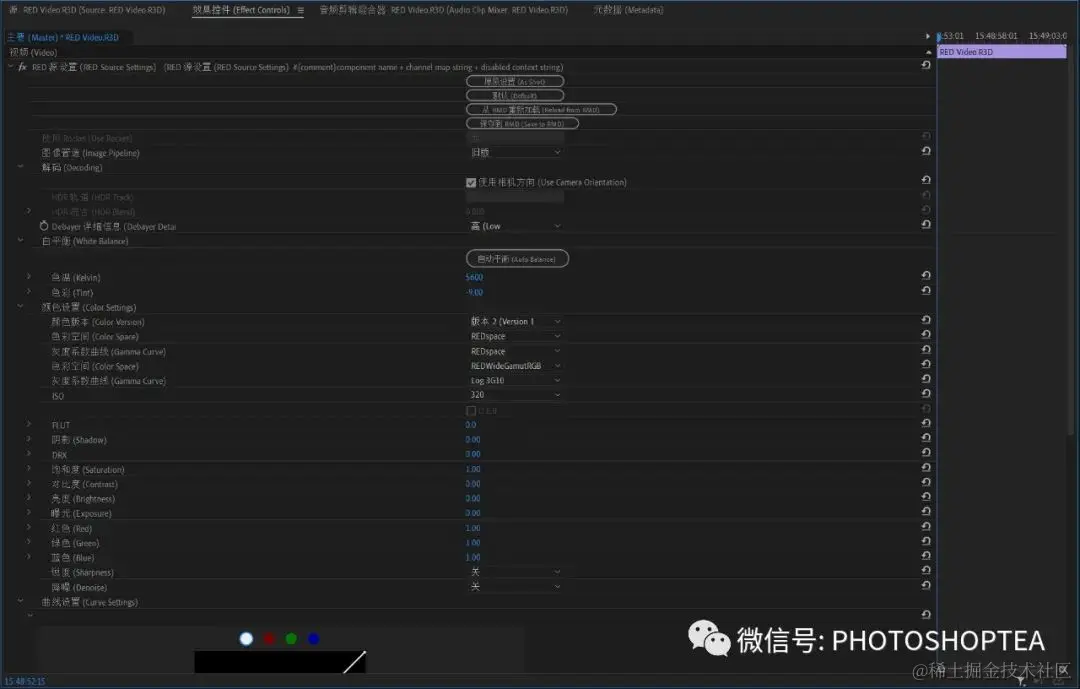The image size is (1080, 689).
Task: Reset Use Camera Orientation parameter
Action: 926,180
